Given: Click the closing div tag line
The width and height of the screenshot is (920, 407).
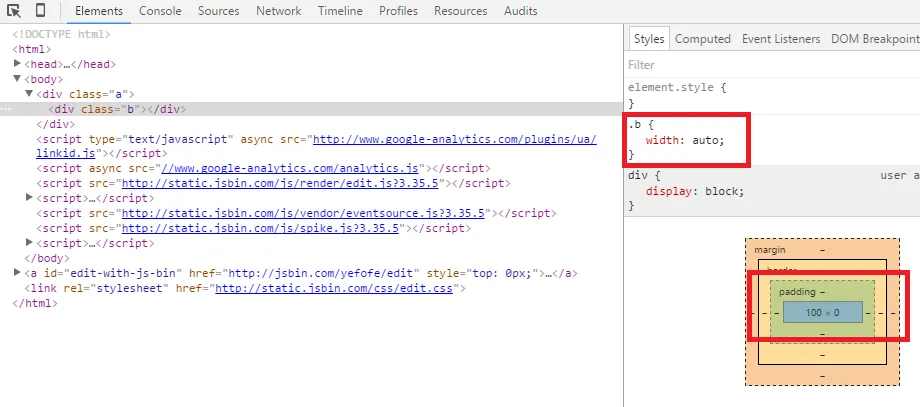Looking at the screenshot, I should 55,124.
